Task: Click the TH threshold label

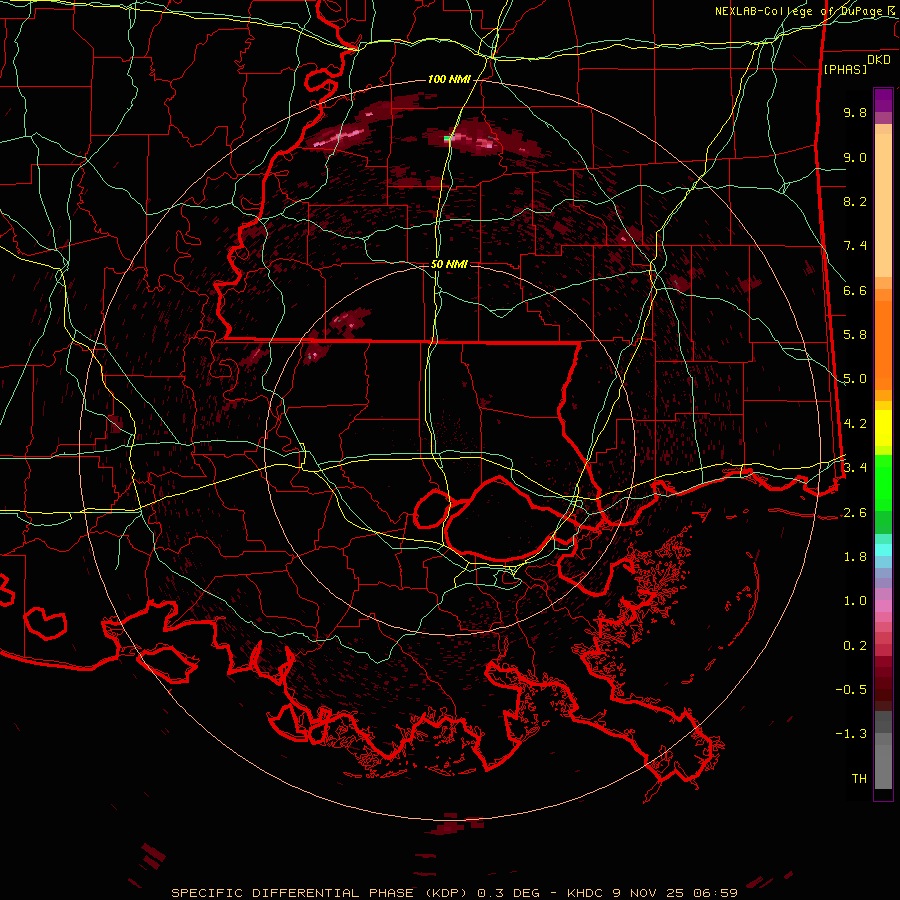Action: [x=859, y=779]
